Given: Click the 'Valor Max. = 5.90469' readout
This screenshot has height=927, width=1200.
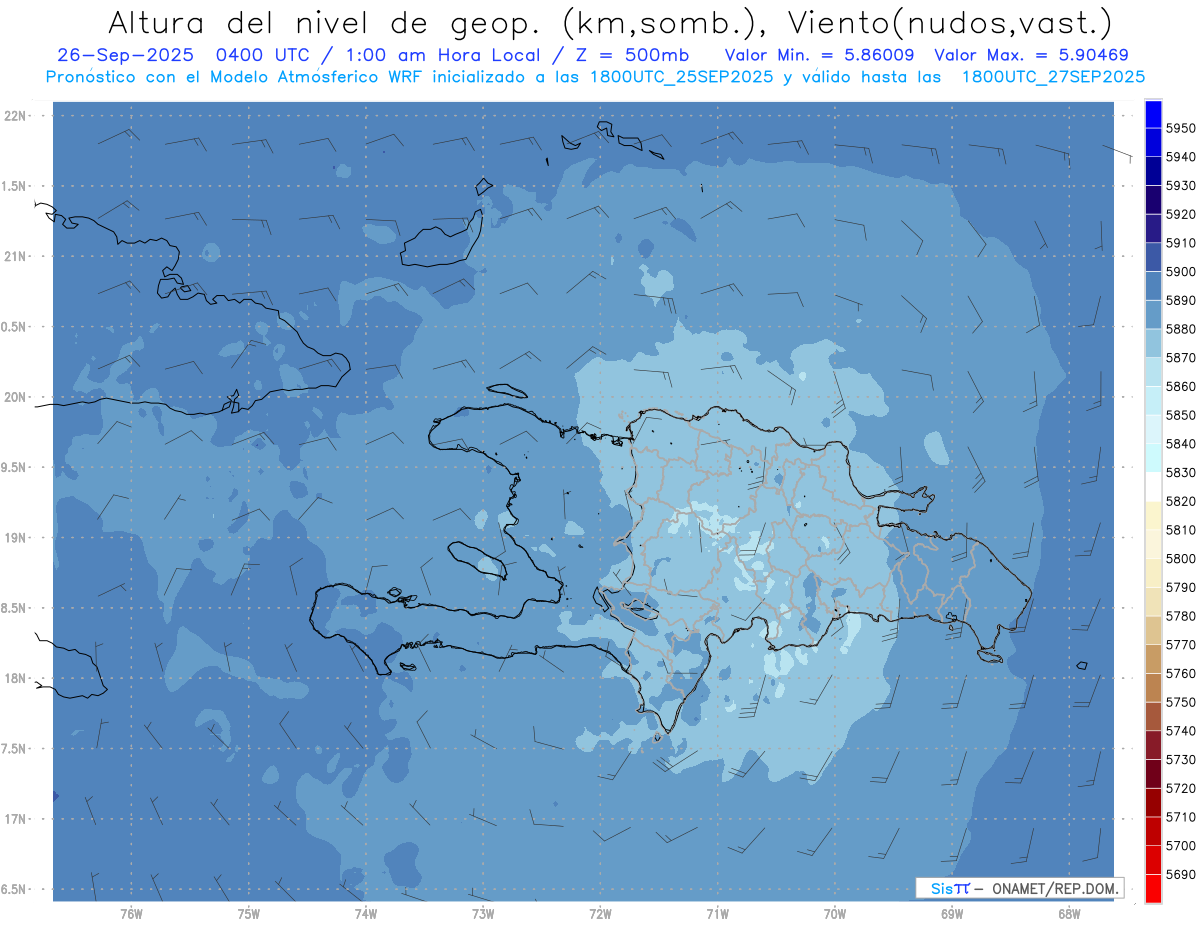Looking at the screenshot, I should (x=1031, y=55).
